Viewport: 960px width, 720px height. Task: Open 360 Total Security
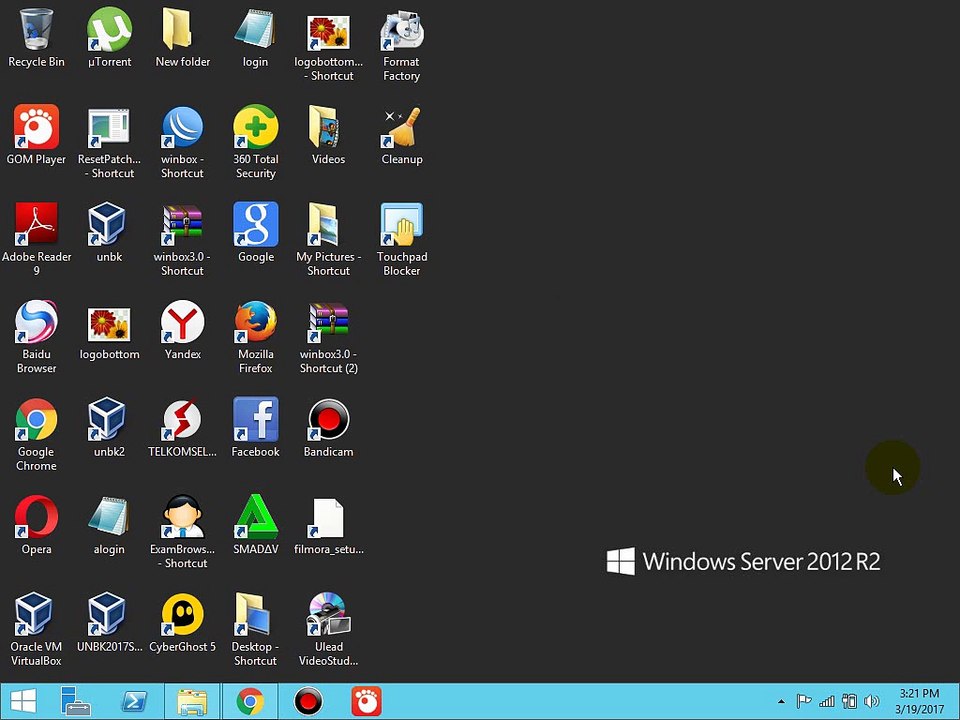pos(255,141)
